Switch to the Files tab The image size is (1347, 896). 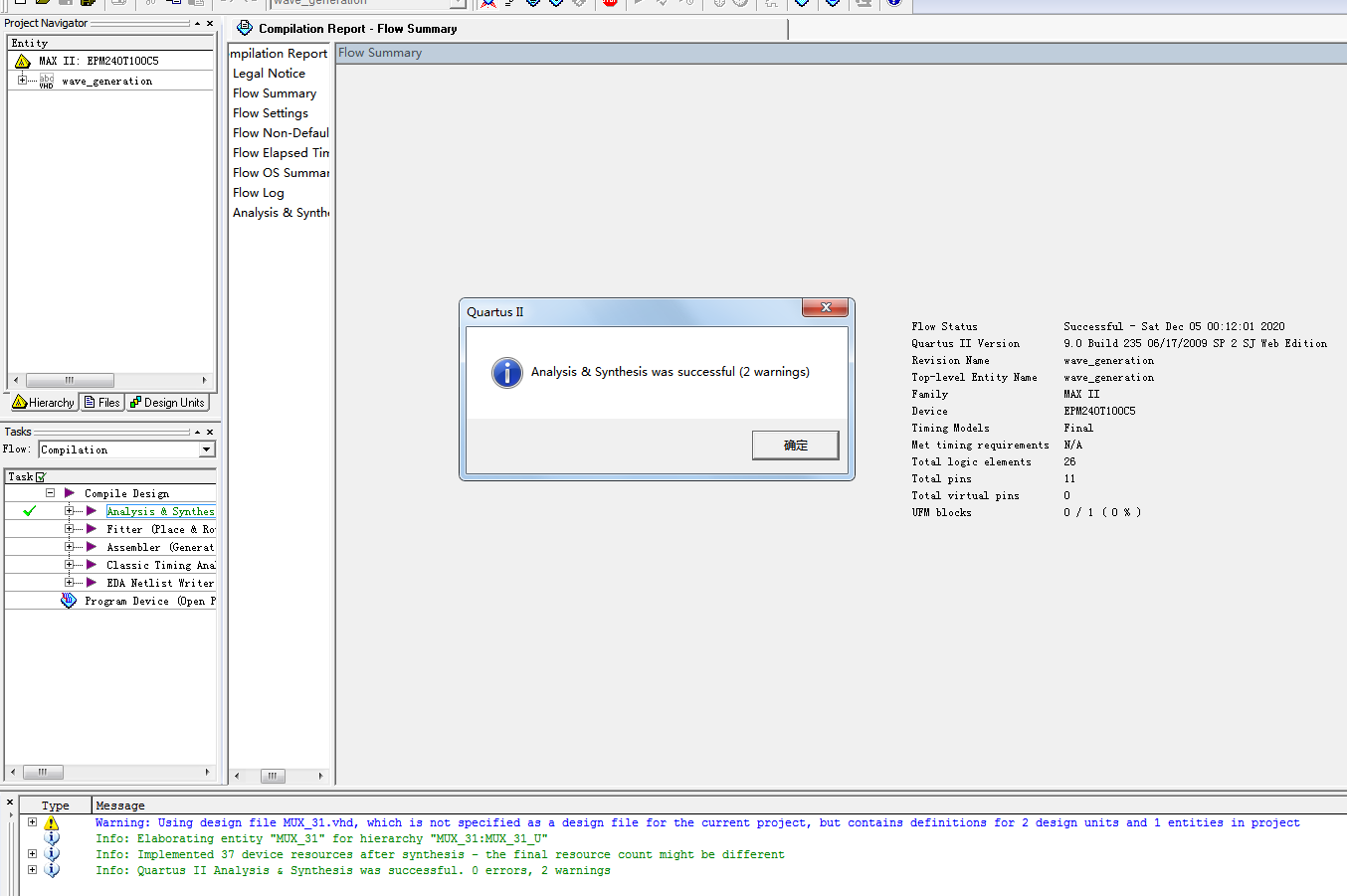101,403
